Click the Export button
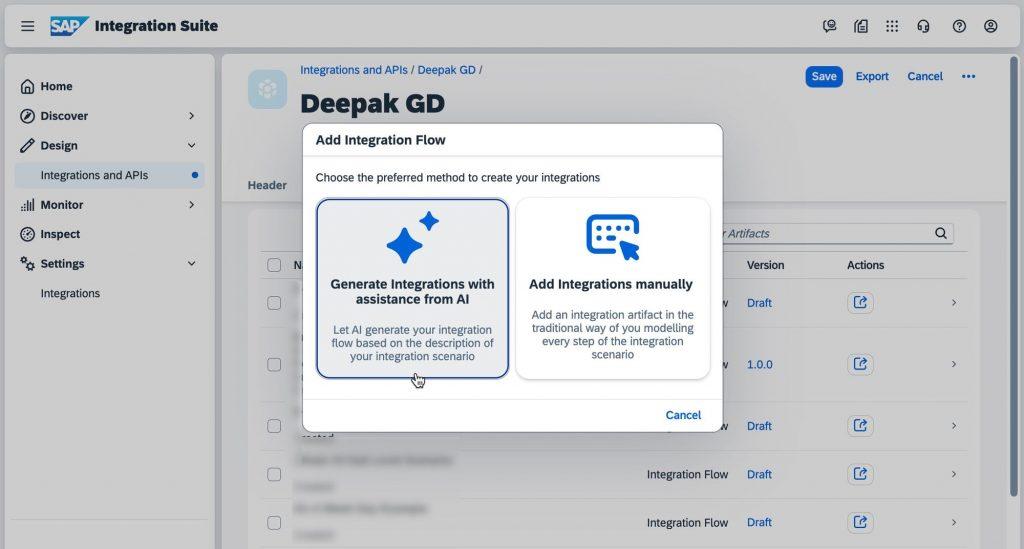1024x549 pixels. pos(872,76)
